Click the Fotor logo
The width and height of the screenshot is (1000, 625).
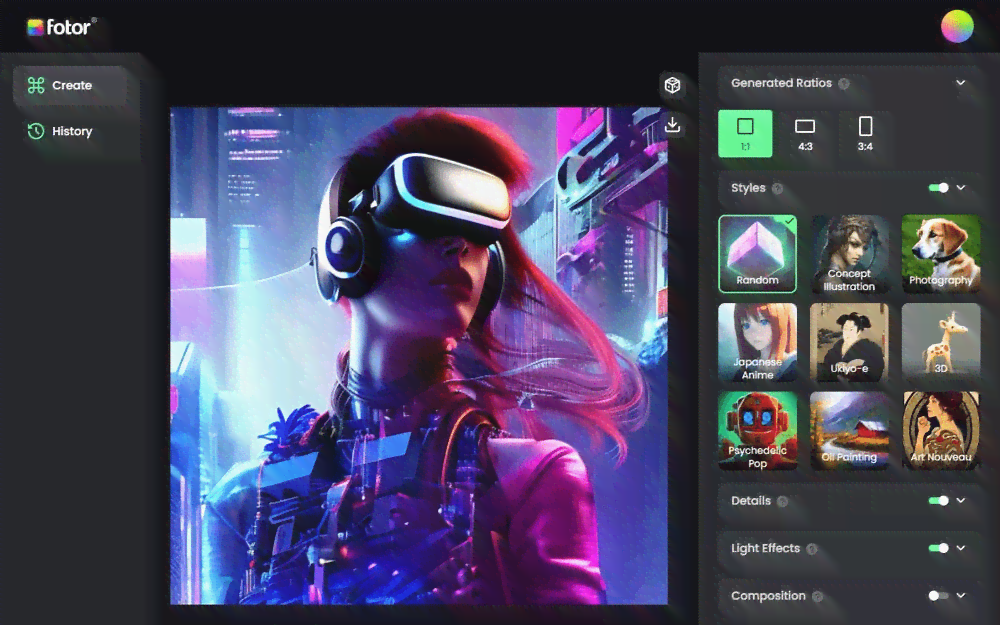(61, 27)
